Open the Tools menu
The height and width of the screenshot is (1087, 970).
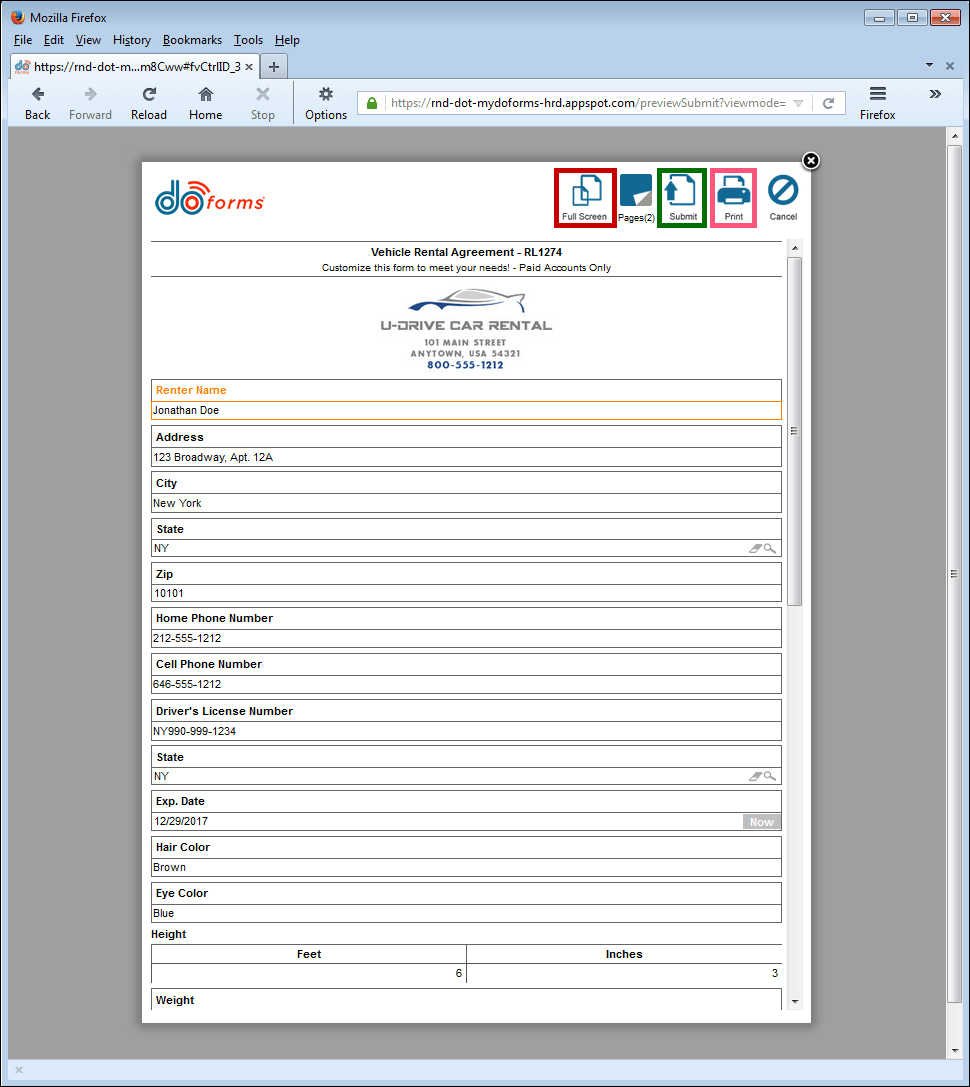[x=248, y=40]
